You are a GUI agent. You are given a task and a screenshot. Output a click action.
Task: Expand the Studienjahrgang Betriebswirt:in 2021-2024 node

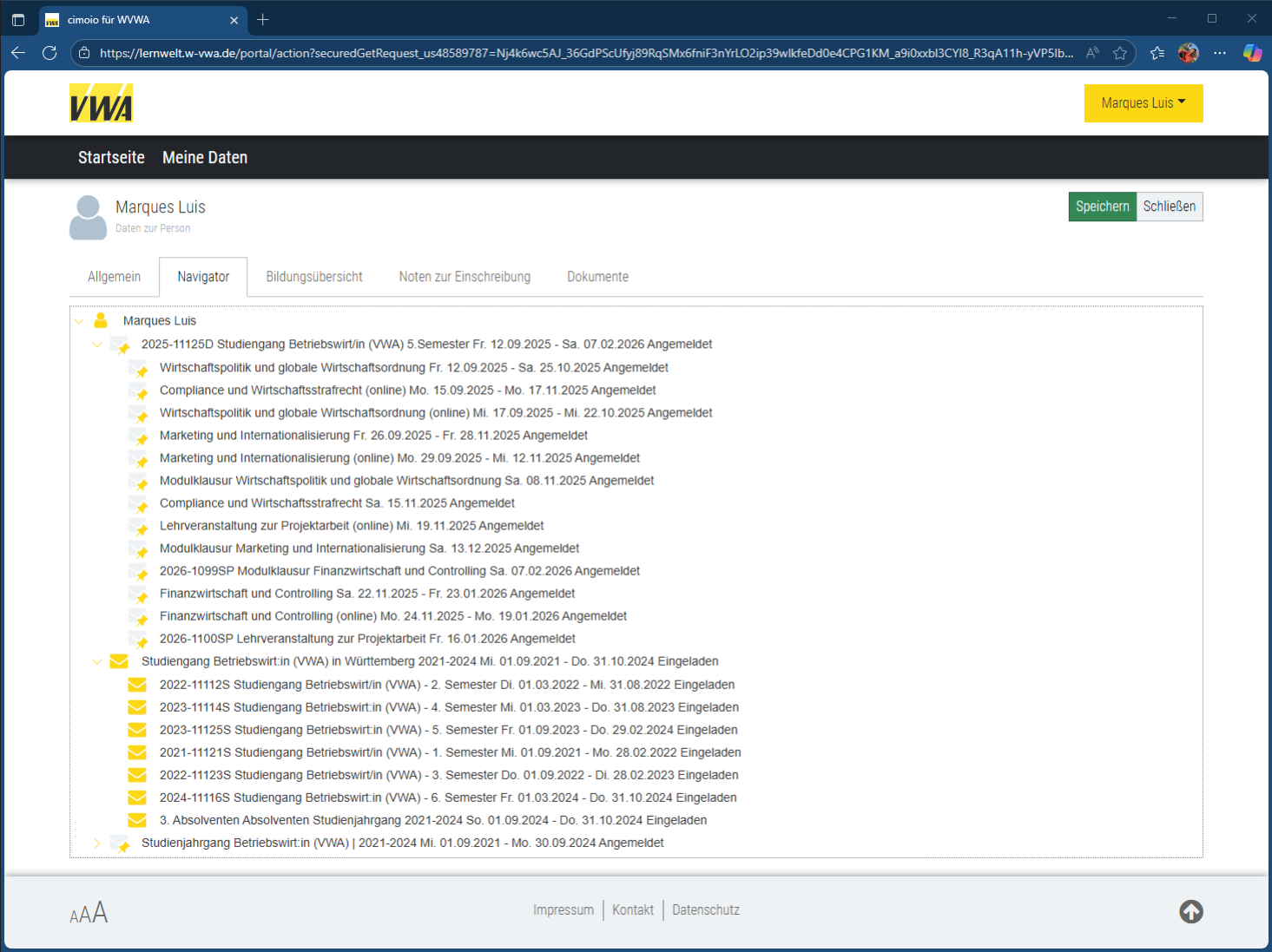(x=97, y=843)
